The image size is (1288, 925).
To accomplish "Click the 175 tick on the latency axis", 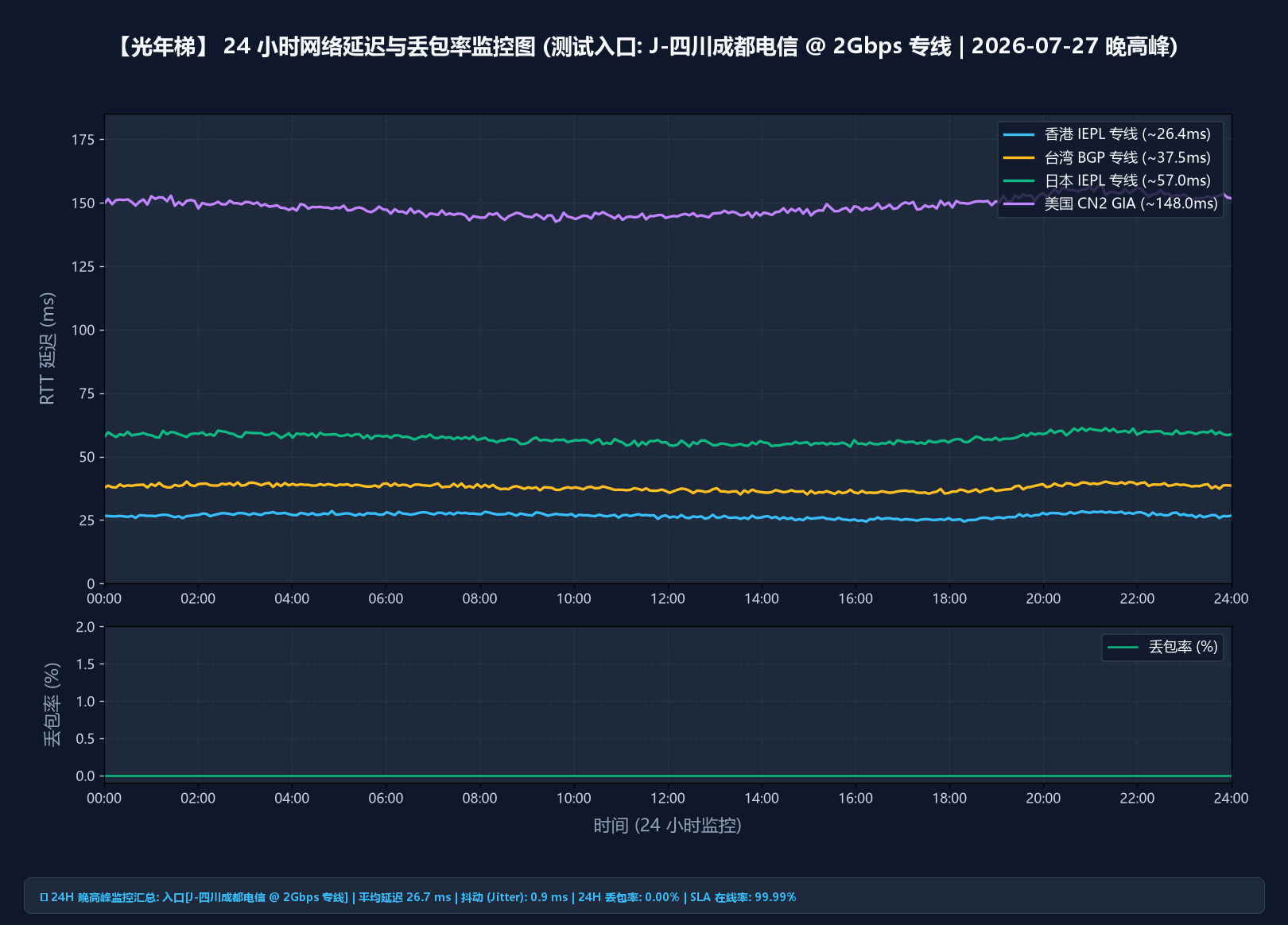I will coord(83,140).
